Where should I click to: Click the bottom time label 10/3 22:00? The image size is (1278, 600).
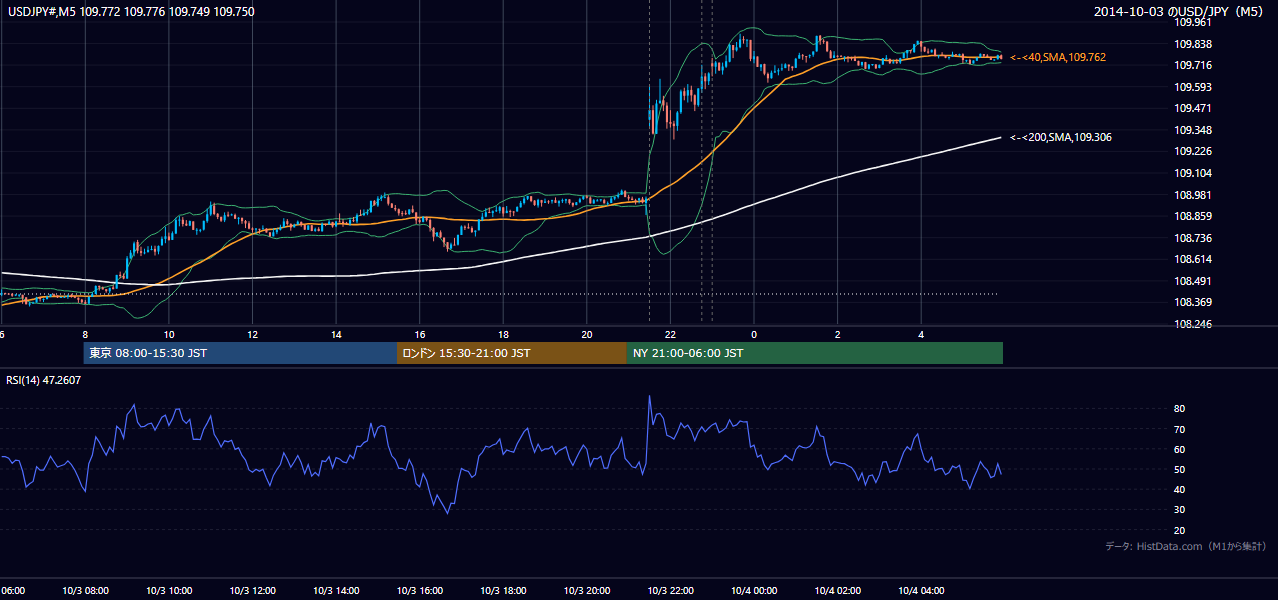[670, 591]
